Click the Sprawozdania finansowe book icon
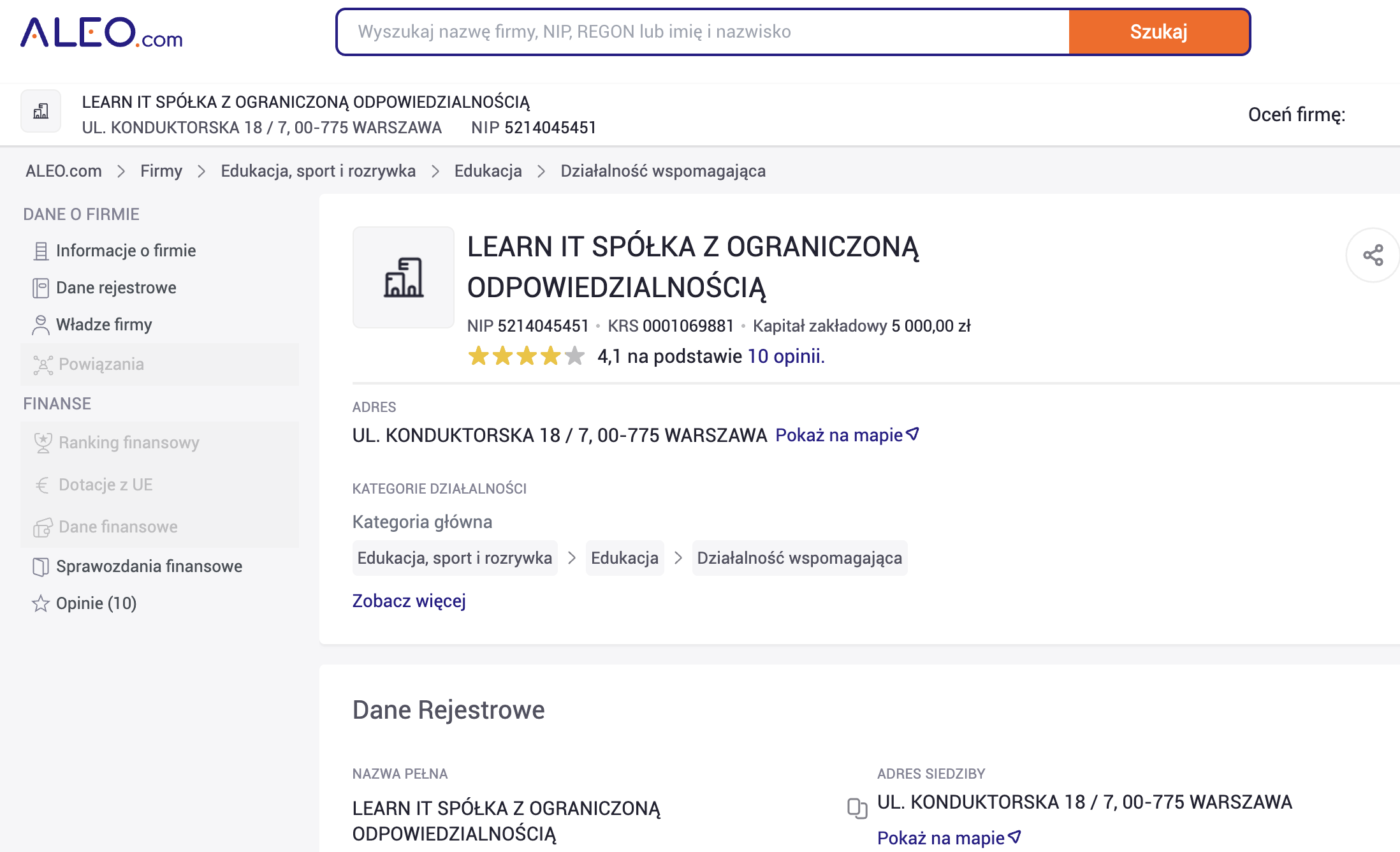Screen dimensions: 1400x852 [x=41, y=567]
